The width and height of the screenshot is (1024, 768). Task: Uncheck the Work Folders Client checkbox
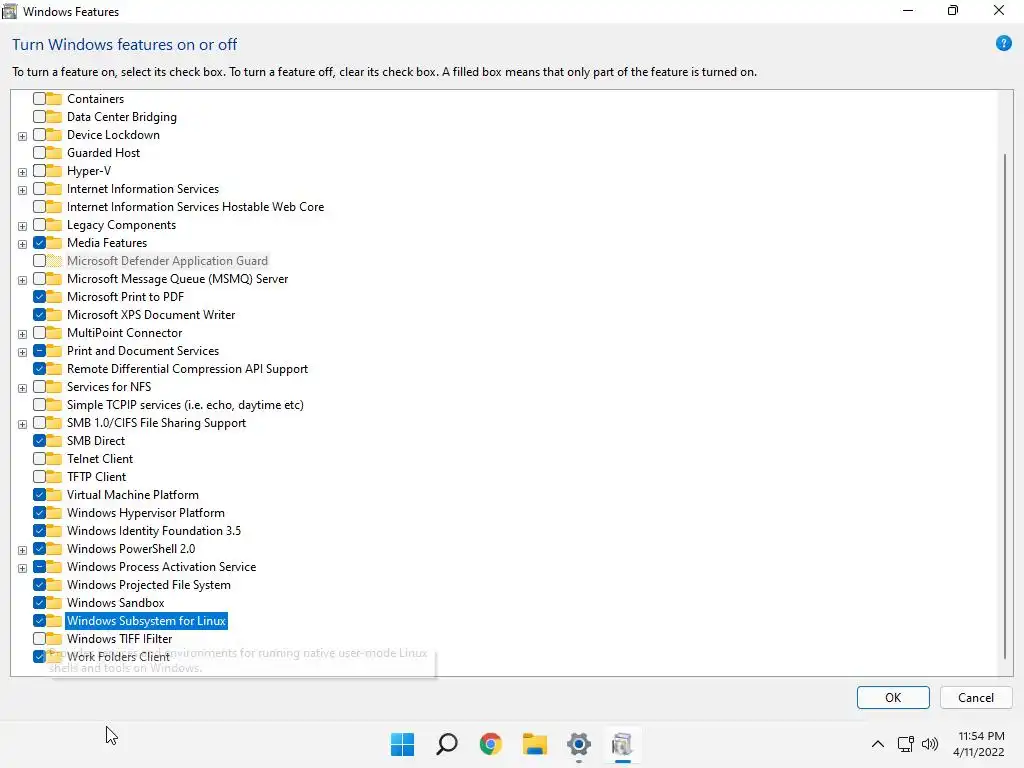[39, 656]
